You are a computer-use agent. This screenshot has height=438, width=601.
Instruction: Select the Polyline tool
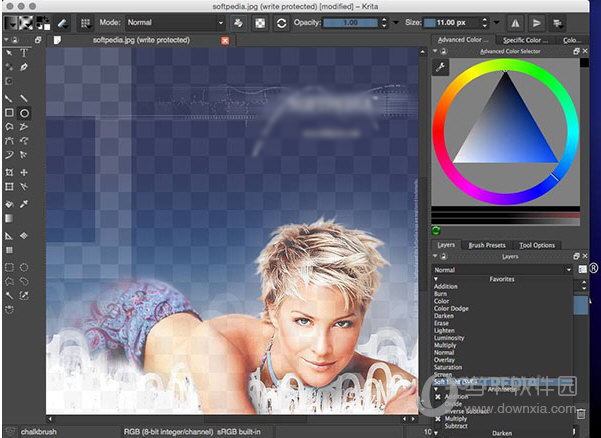(x=24, y=127)
